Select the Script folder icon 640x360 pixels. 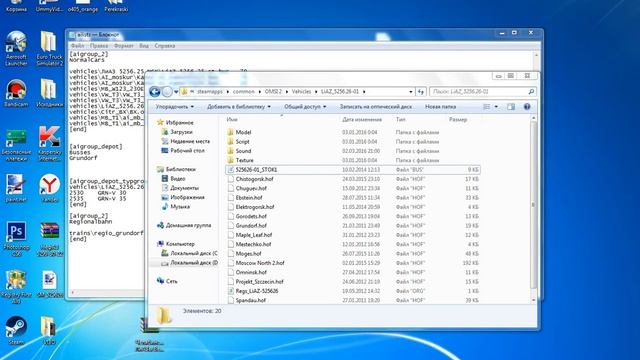click(x=231, y=141)
